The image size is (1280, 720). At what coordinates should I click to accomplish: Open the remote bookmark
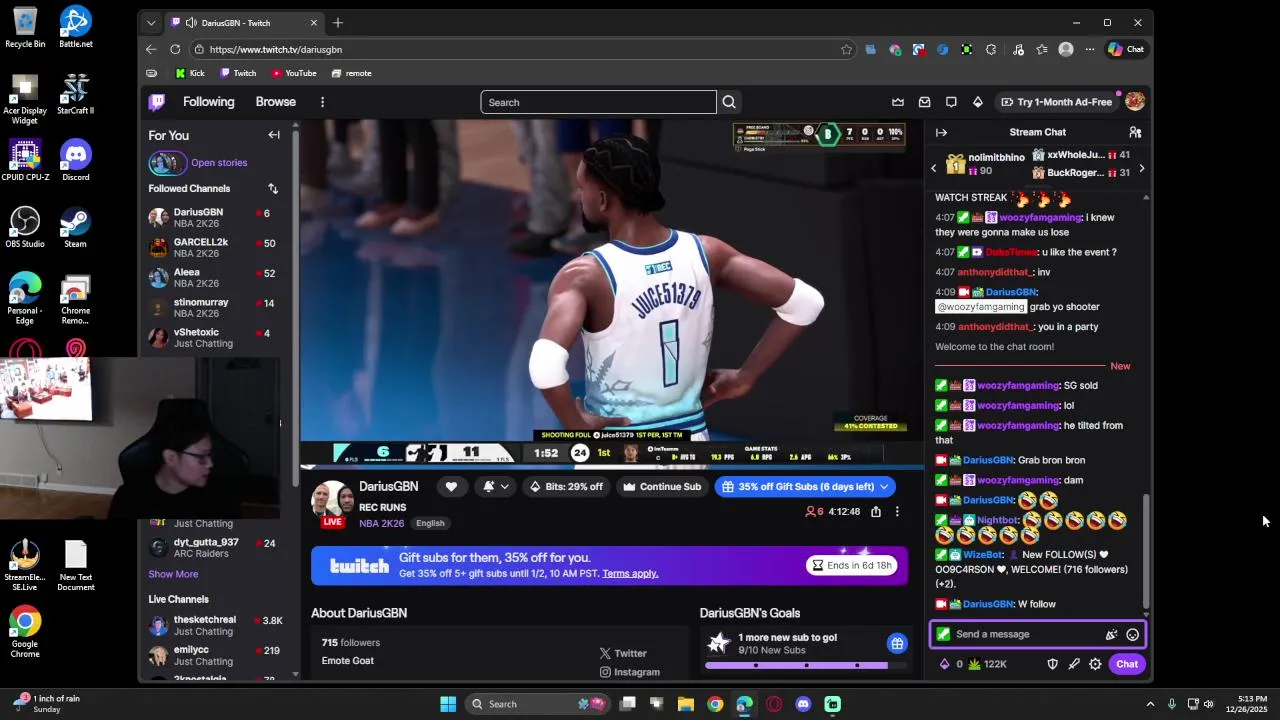[x=351, y=73]
